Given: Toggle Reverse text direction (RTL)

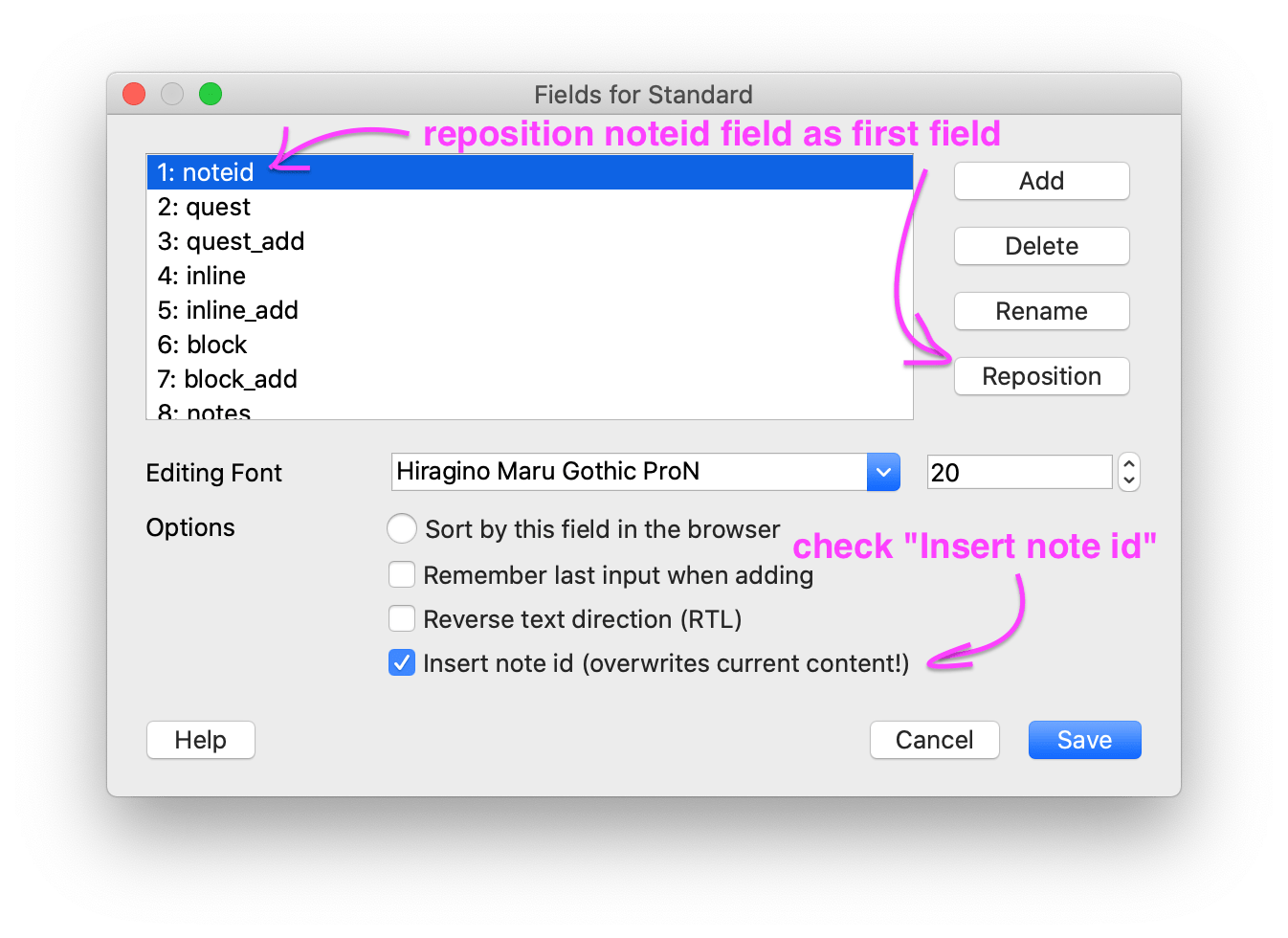Looking at the screenshot, I should point(402,618).
